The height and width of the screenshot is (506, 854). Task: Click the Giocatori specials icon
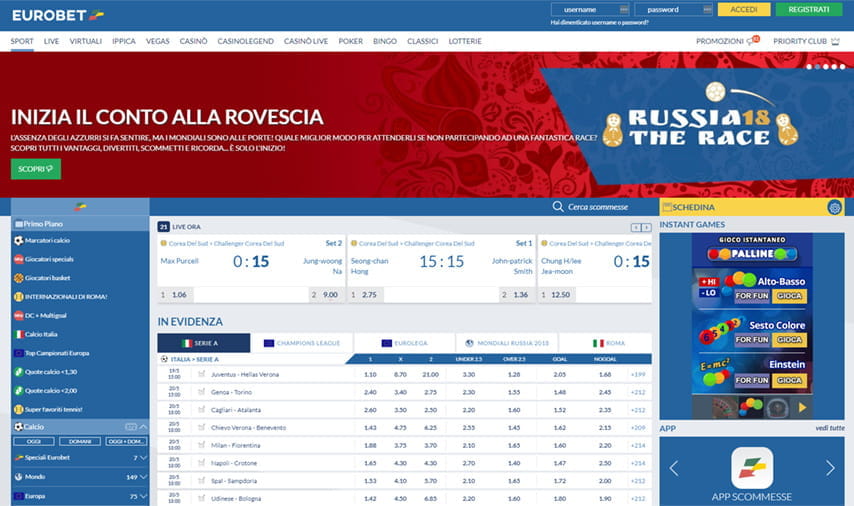coord(19,259)
